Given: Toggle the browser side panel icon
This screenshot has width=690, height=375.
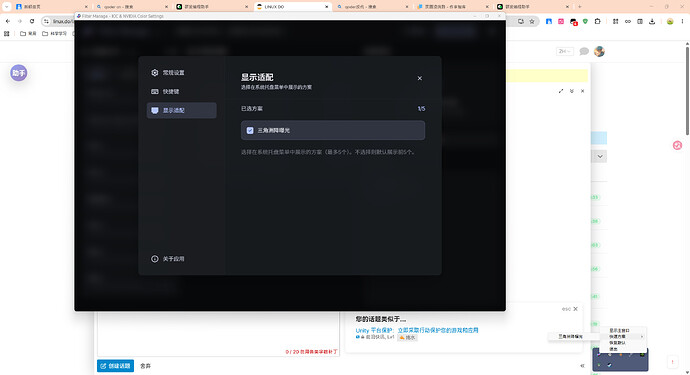Looking at the screenshot, I should (x=640, y=21).
